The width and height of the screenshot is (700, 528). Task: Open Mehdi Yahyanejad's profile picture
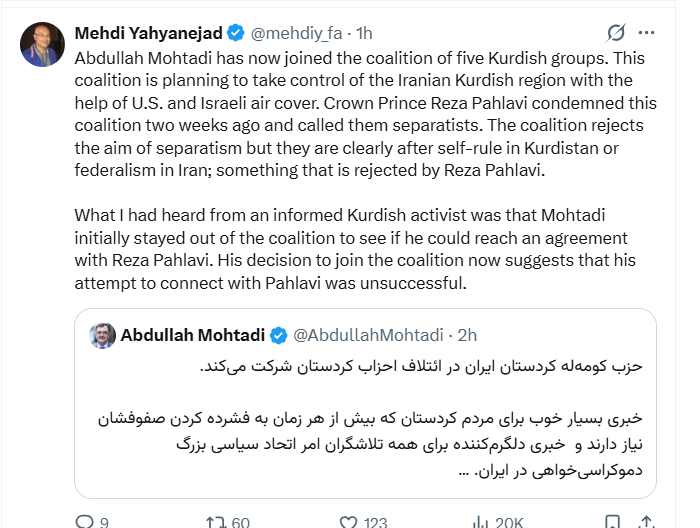[43, 45]
